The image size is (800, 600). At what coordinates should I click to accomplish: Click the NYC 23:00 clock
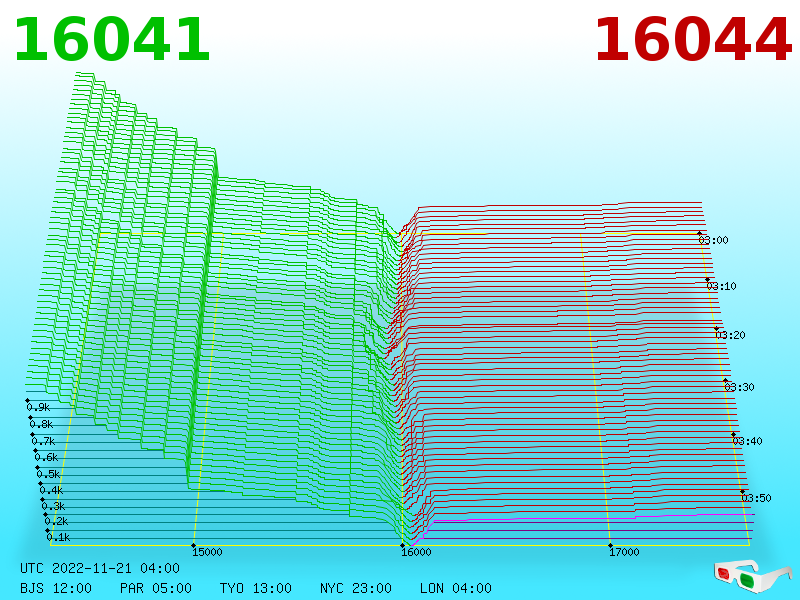[x=356, y=588]
